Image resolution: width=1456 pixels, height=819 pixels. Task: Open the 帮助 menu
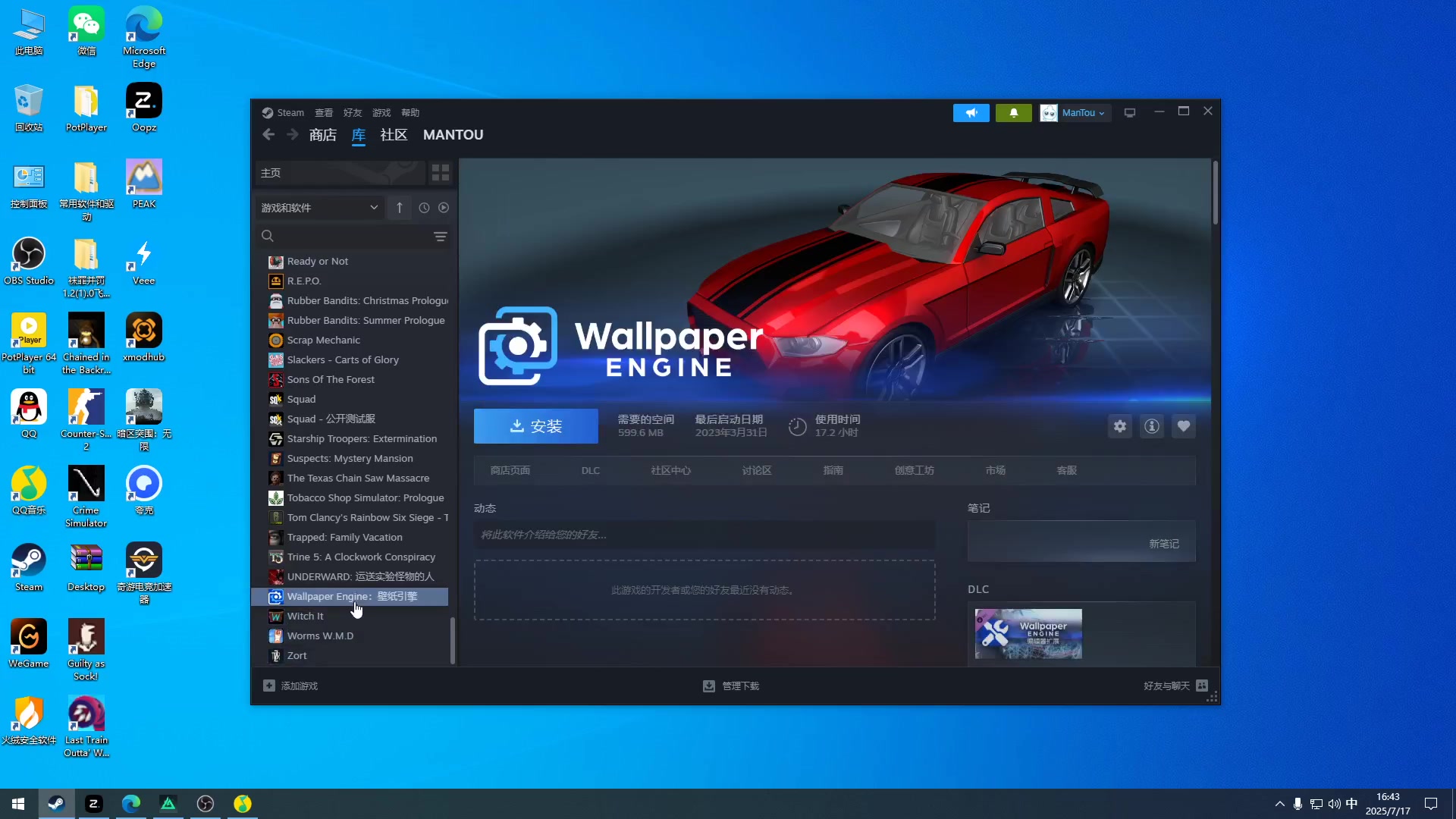click(410, 113)
